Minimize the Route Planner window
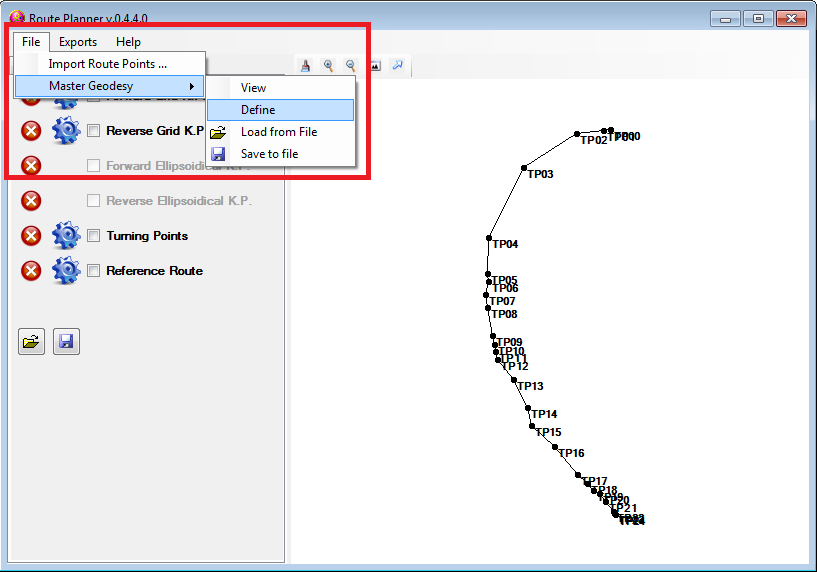Viewport: 817px width, 572px height. point(725,19)
